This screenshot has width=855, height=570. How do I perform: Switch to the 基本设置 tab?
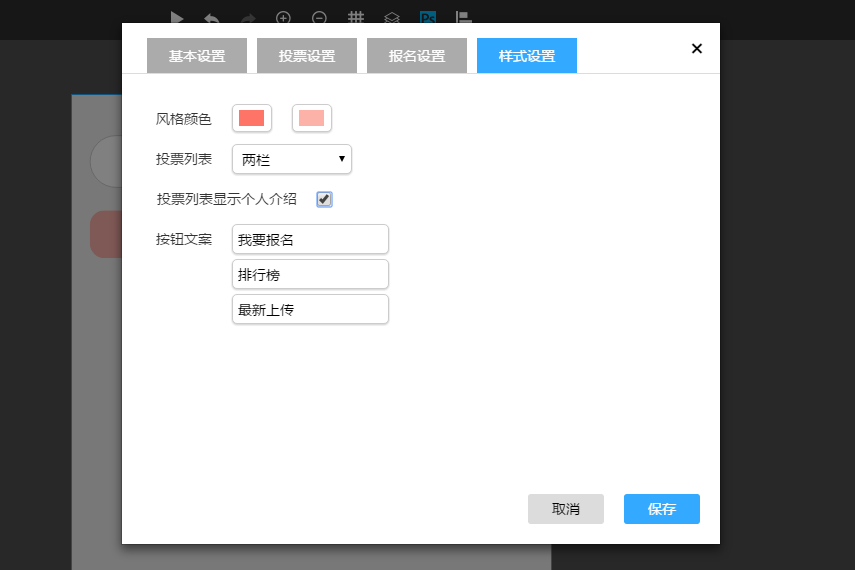pyautogui.click(x=197, y=56)
